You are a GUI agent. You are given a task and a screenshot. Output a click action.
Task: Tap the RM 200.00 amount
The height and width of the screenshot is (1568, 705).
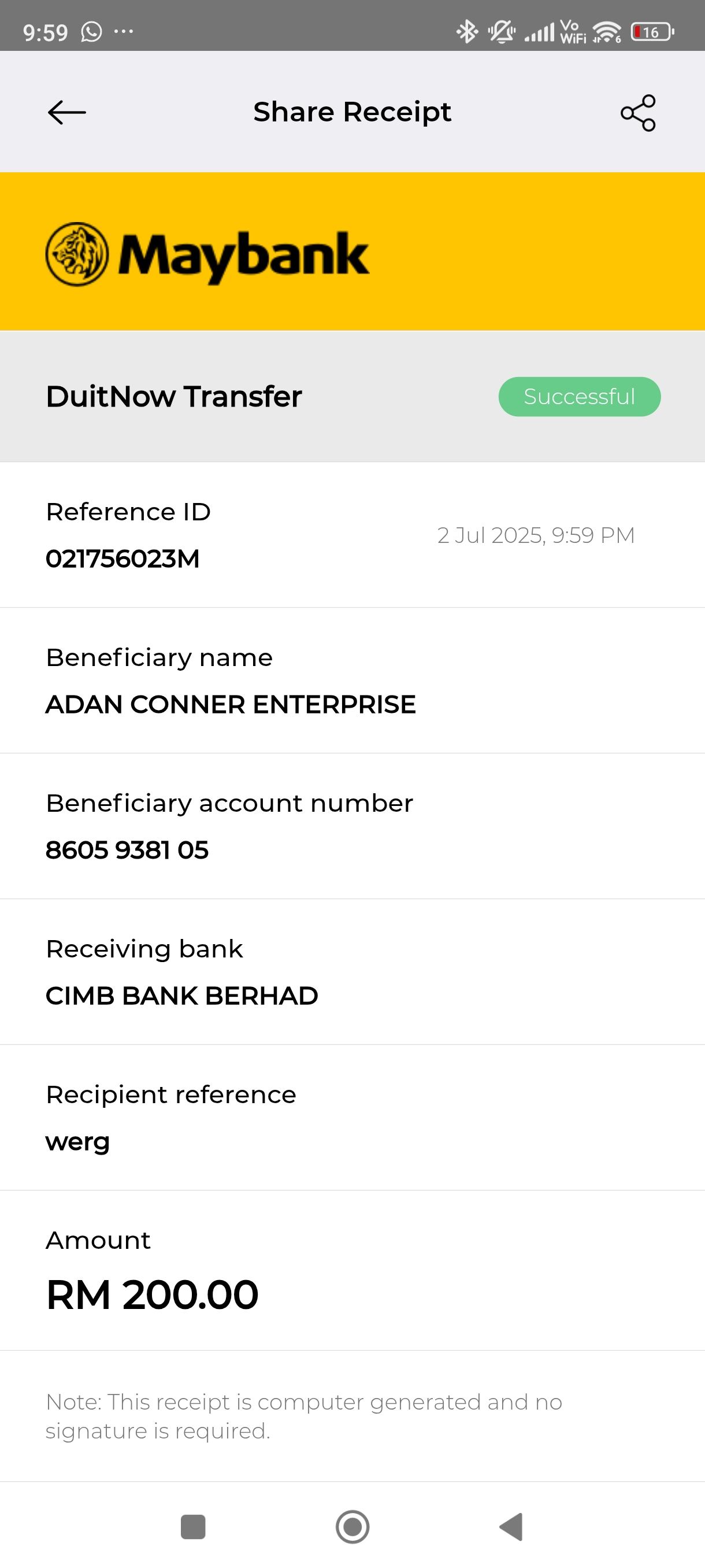(152, 1294)
